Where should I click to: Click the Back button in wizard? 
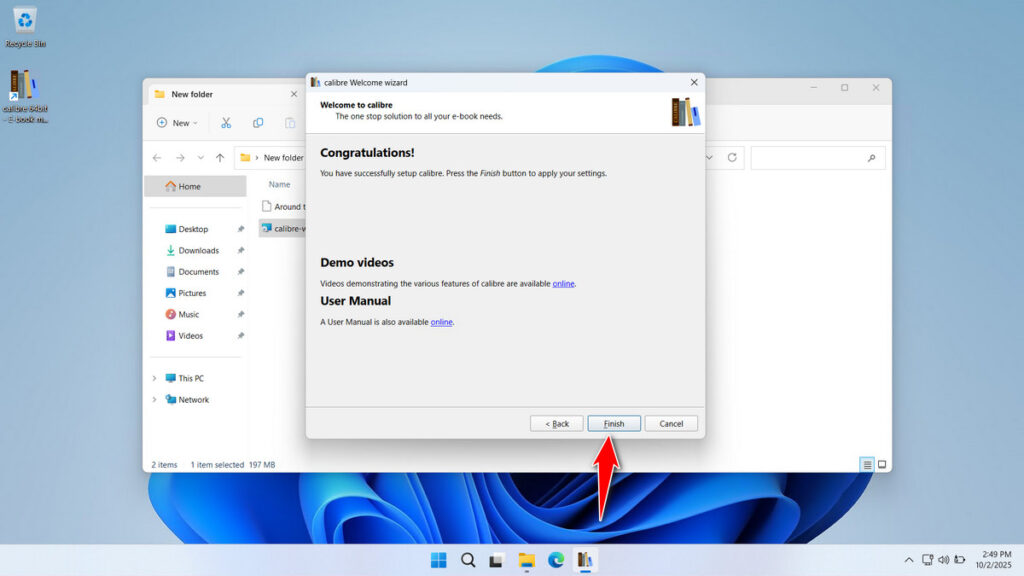557,424
